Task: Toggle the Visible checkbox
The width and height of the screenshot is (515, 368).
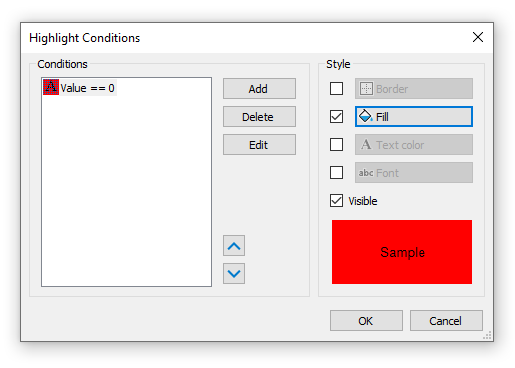Action: 336,201
